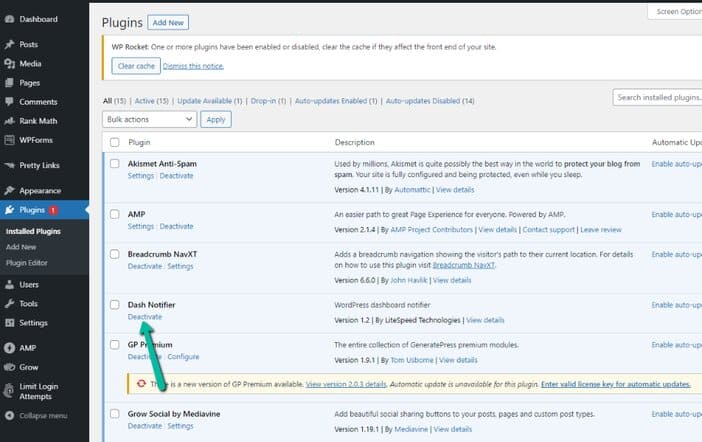Click the Clear cache button
The width and height of the screenshot is (702, 442).
tap(136, 66)
